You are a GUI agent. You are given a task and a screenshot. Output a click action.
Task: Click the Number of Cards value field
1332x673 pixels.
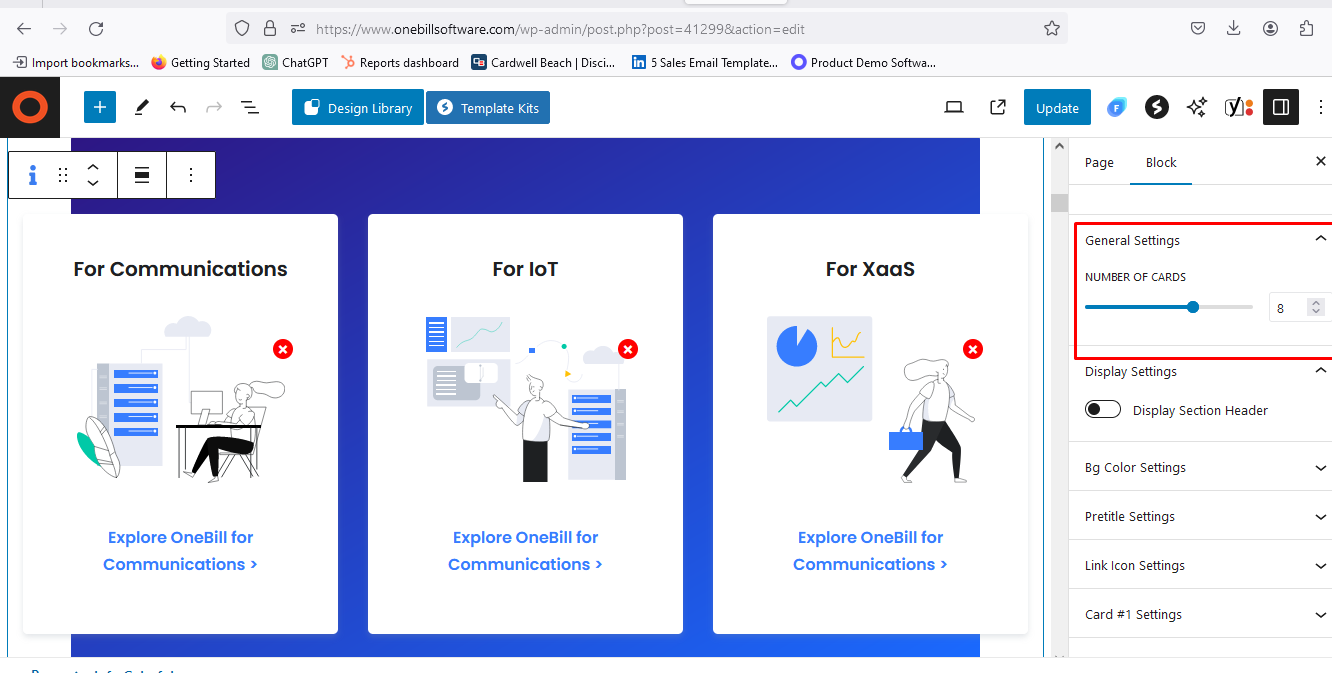[x=1288, y=308]
